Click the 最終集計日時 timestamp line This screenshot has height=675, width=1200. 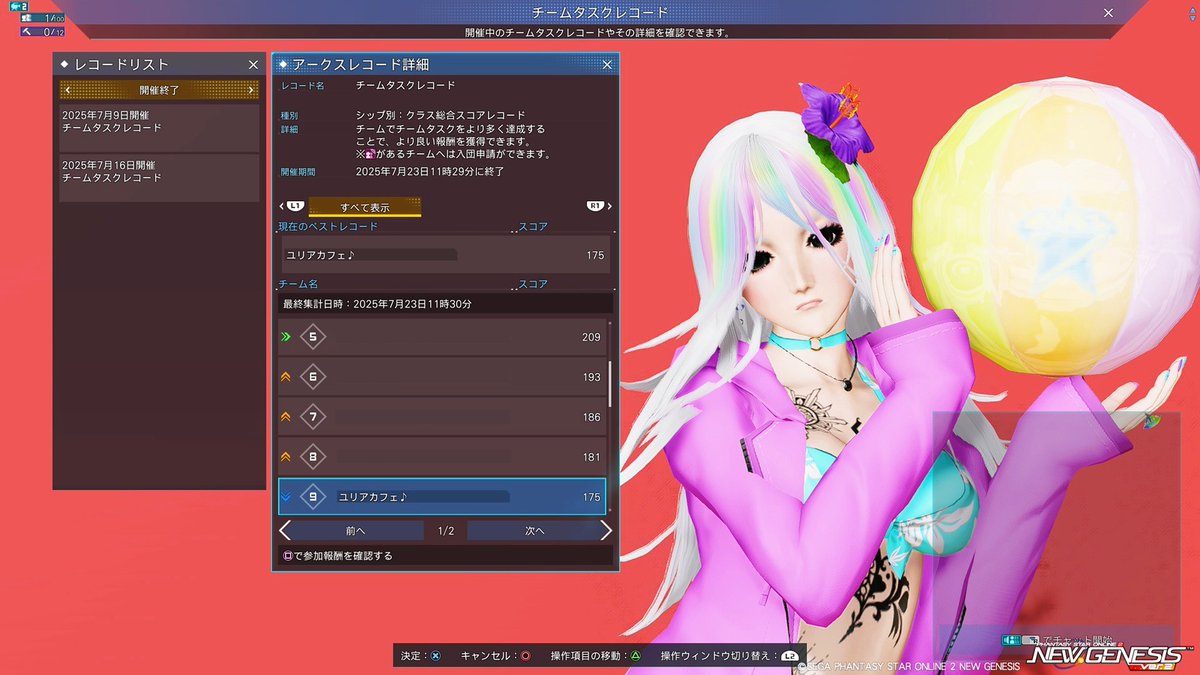click(377, 303)
